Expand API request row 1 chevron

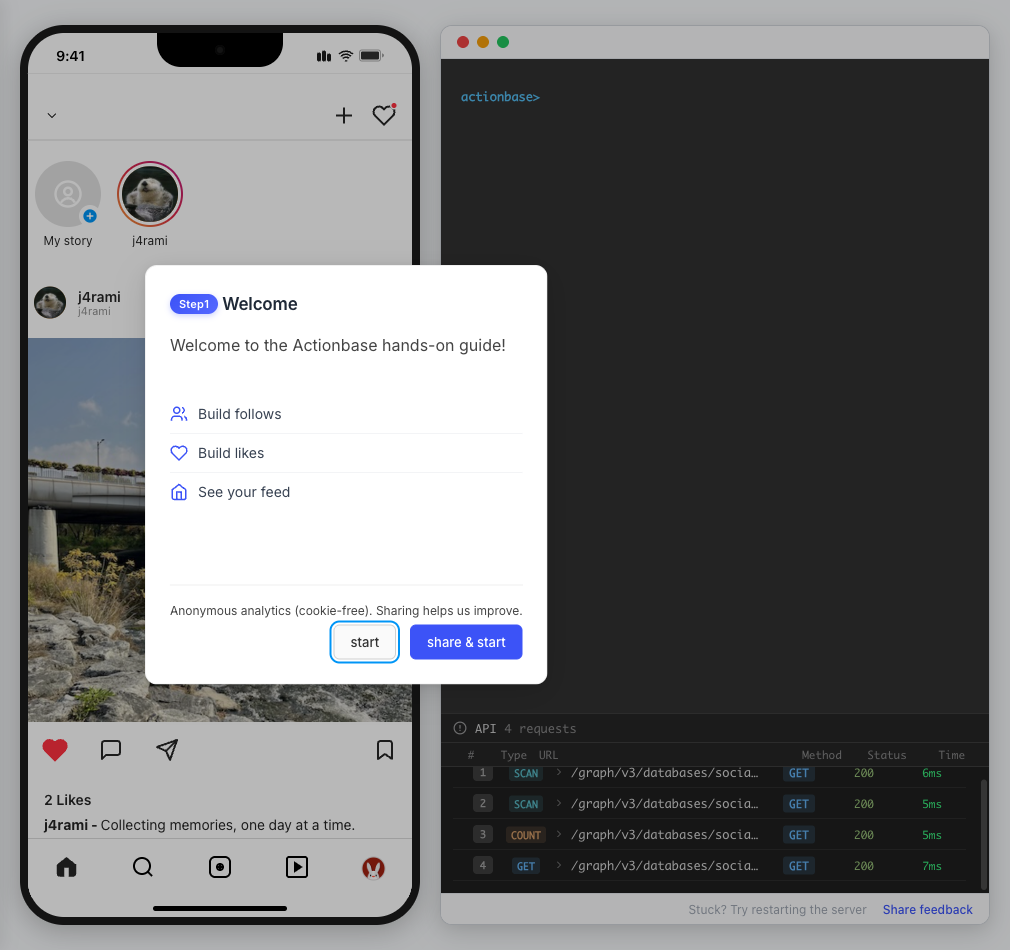coord(559,773)
